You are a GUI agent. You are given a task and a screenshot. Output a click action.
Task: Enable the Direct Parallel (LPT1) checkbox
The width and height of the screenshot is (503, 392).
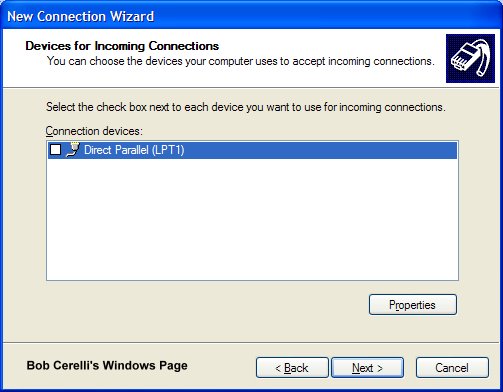55,149
